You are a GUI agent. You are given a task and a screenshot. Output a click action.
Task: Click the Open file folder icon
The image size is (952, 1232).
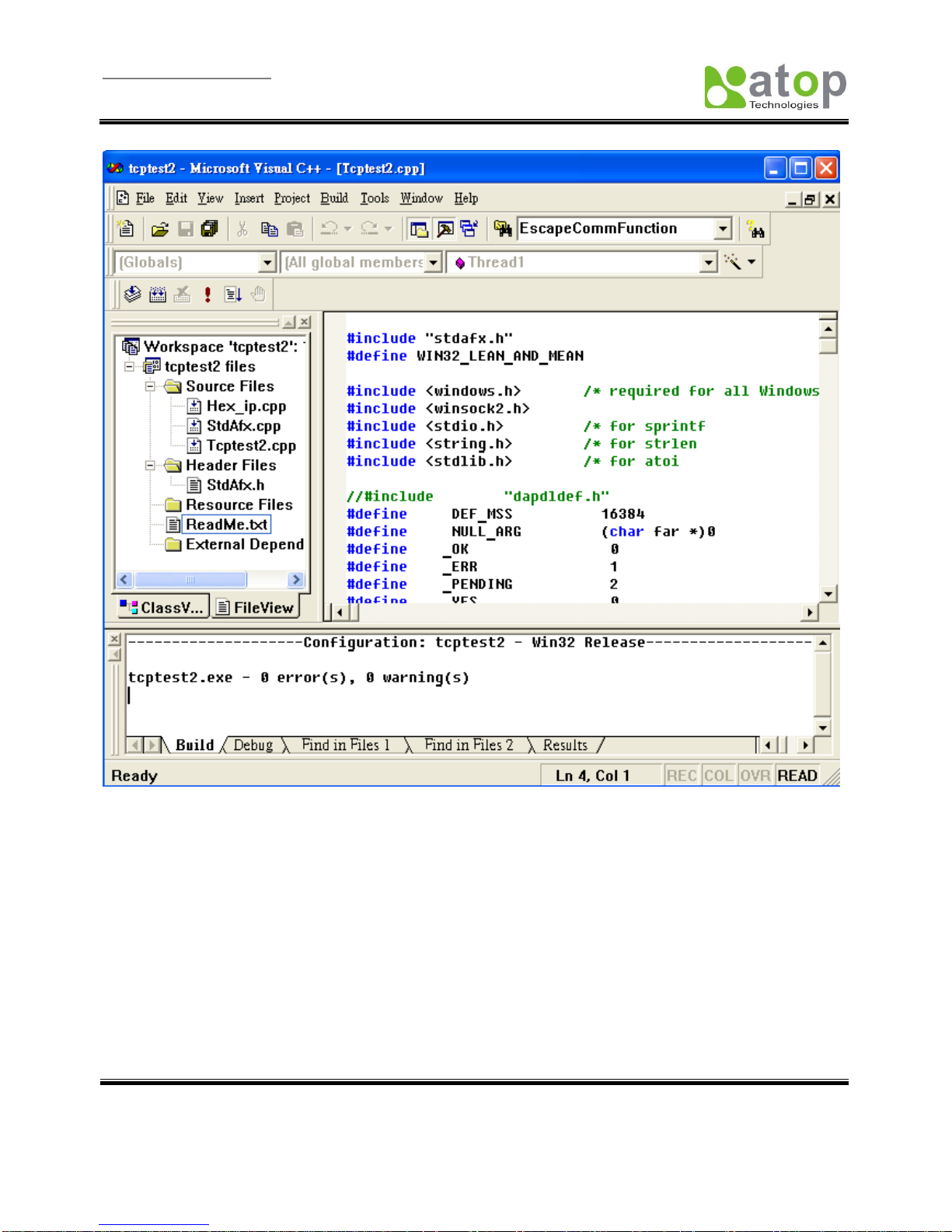160,229
